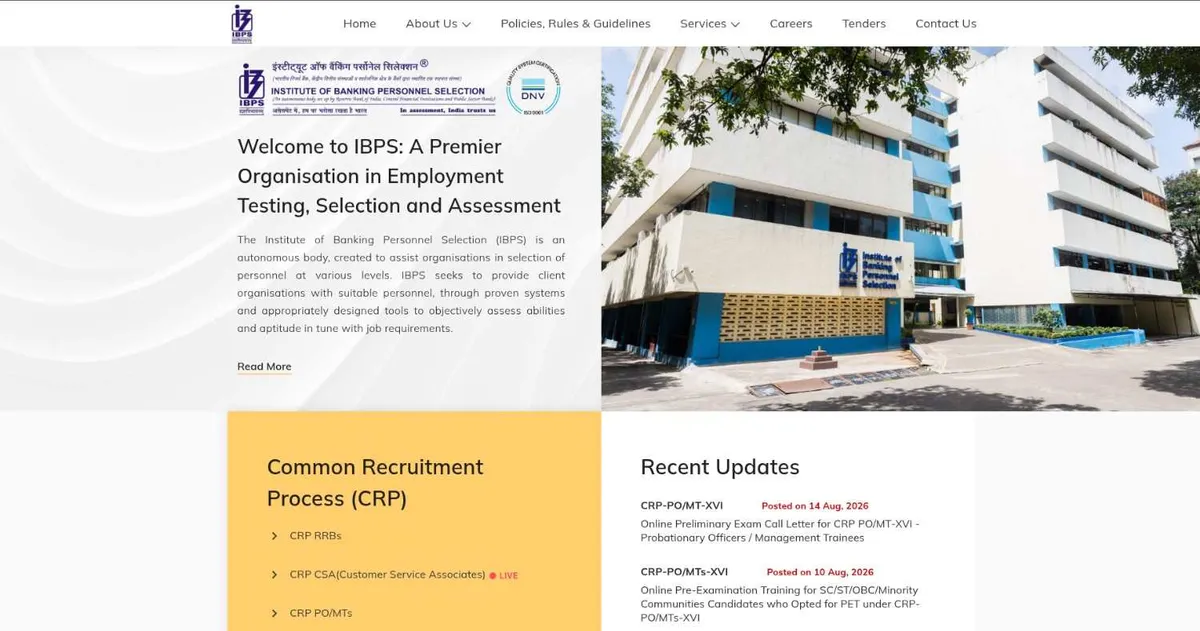This screenshot has height=631, width=1200.
Task: Open the Contact Us page
Action: click(x=946, y=23)
